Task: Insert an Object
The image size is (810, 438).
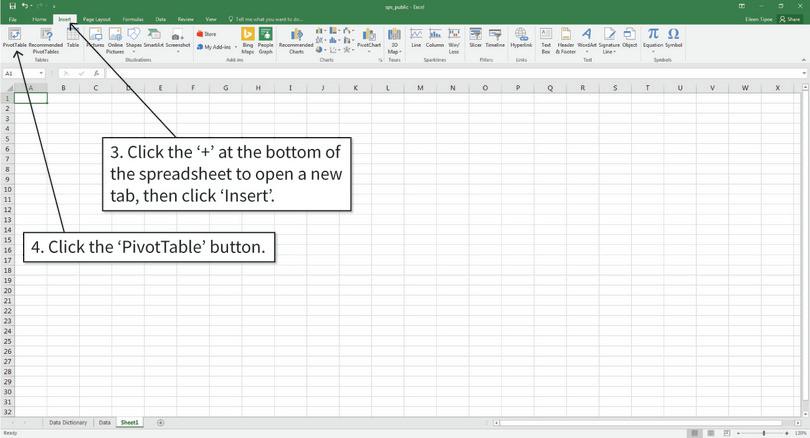Action: coord(630,38)
